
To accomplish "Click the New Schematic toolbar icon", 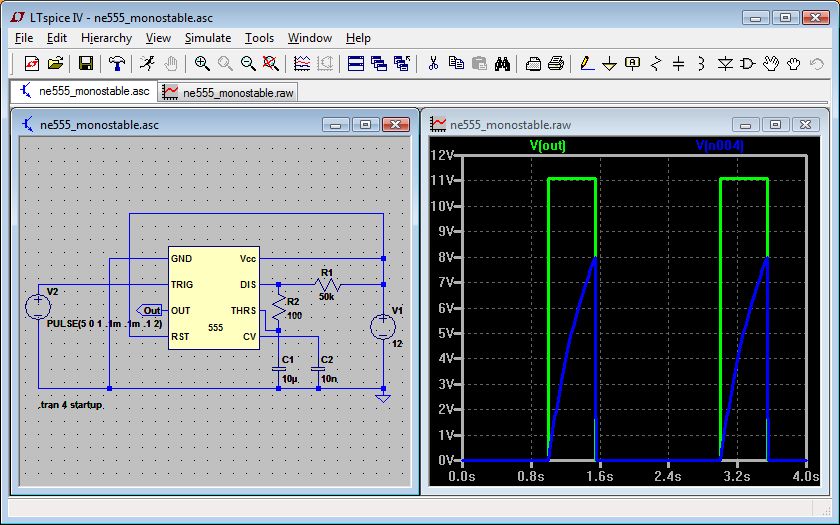I will (32, 64).
